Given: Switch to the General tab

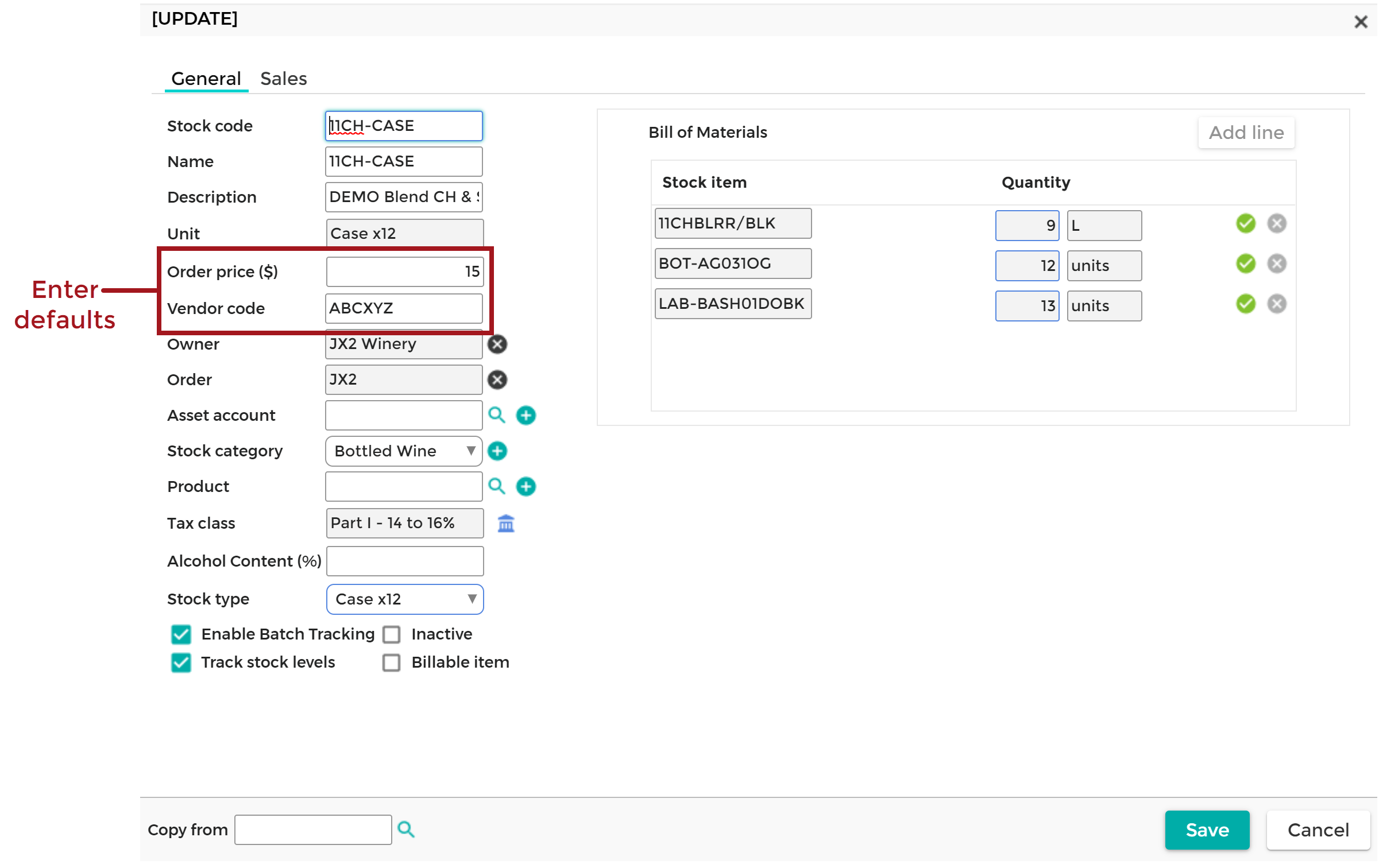Looking at the screenshot, I should 206,79.
